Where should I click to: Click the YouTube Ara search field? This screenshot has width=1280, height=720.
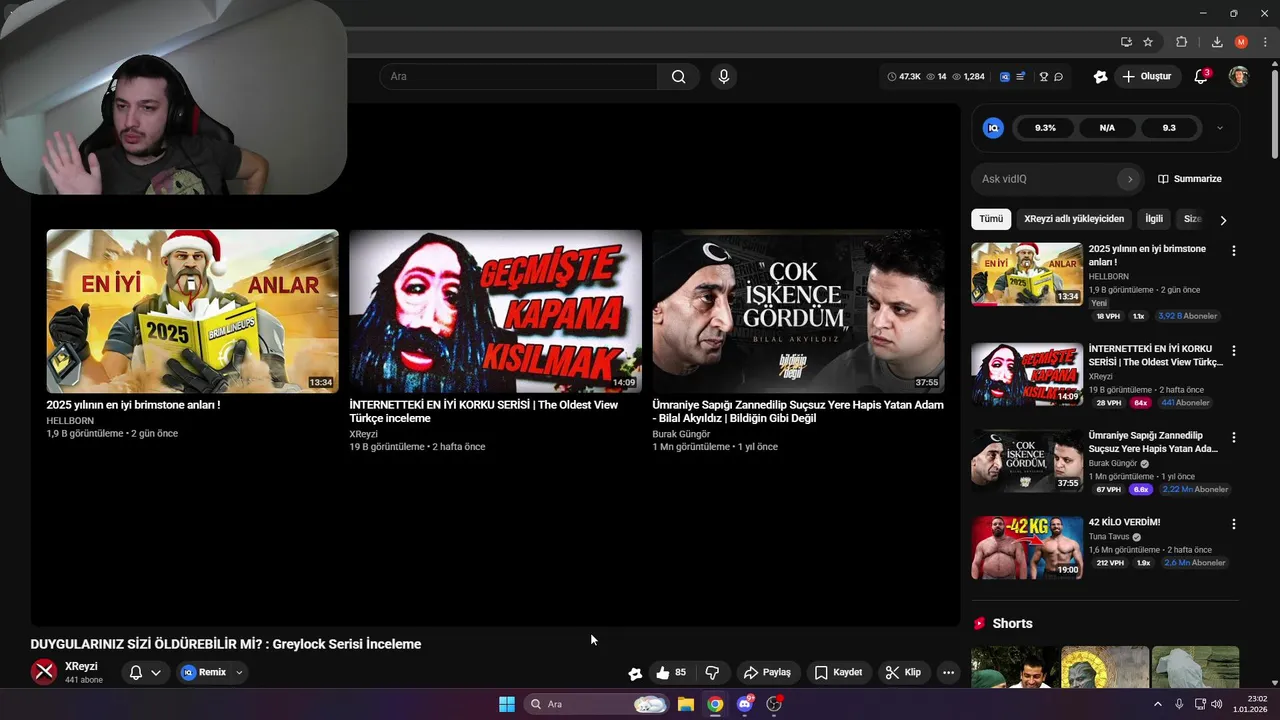point(519,77)
